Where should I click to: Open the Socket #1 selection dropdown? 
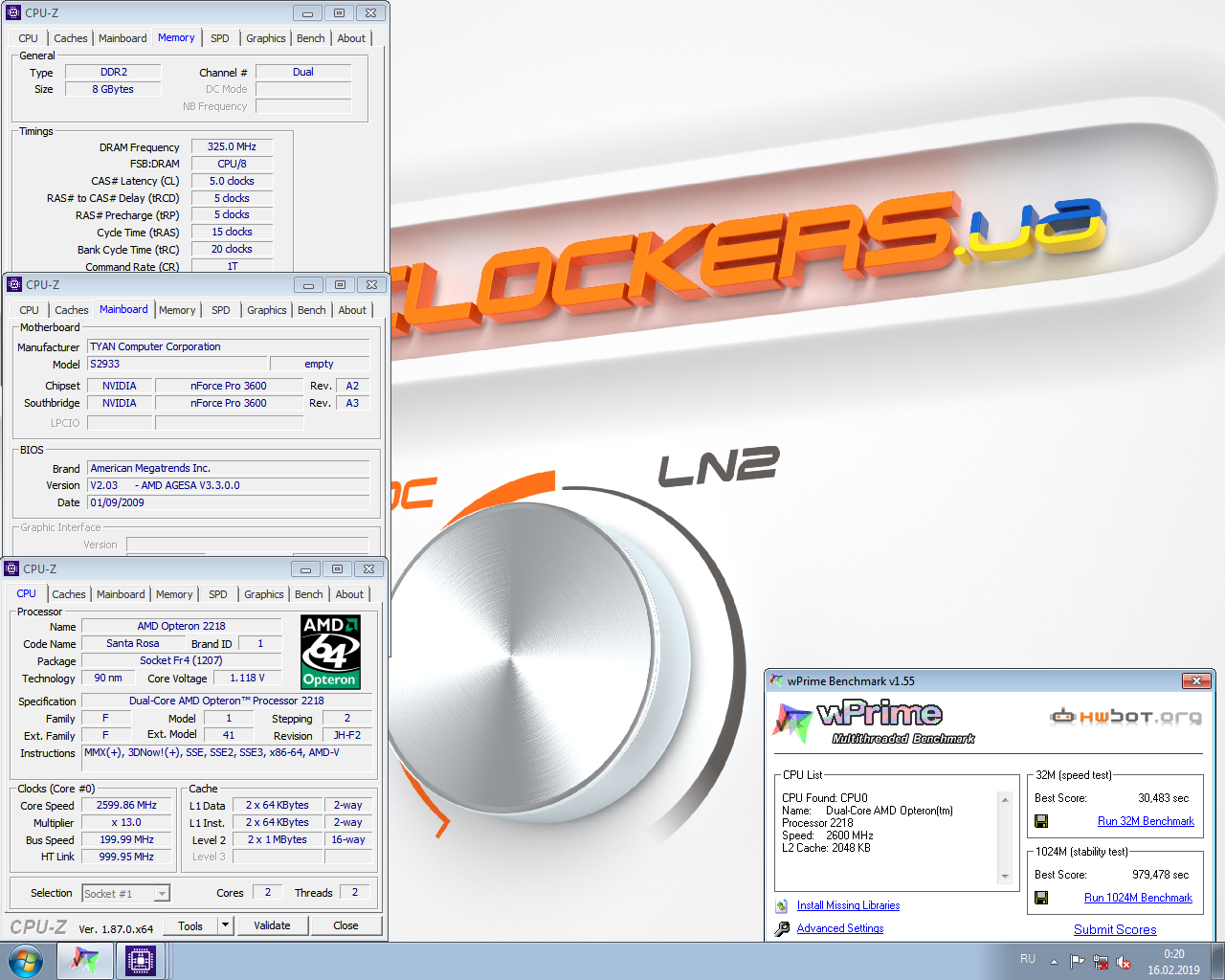[x=163, y=894]
